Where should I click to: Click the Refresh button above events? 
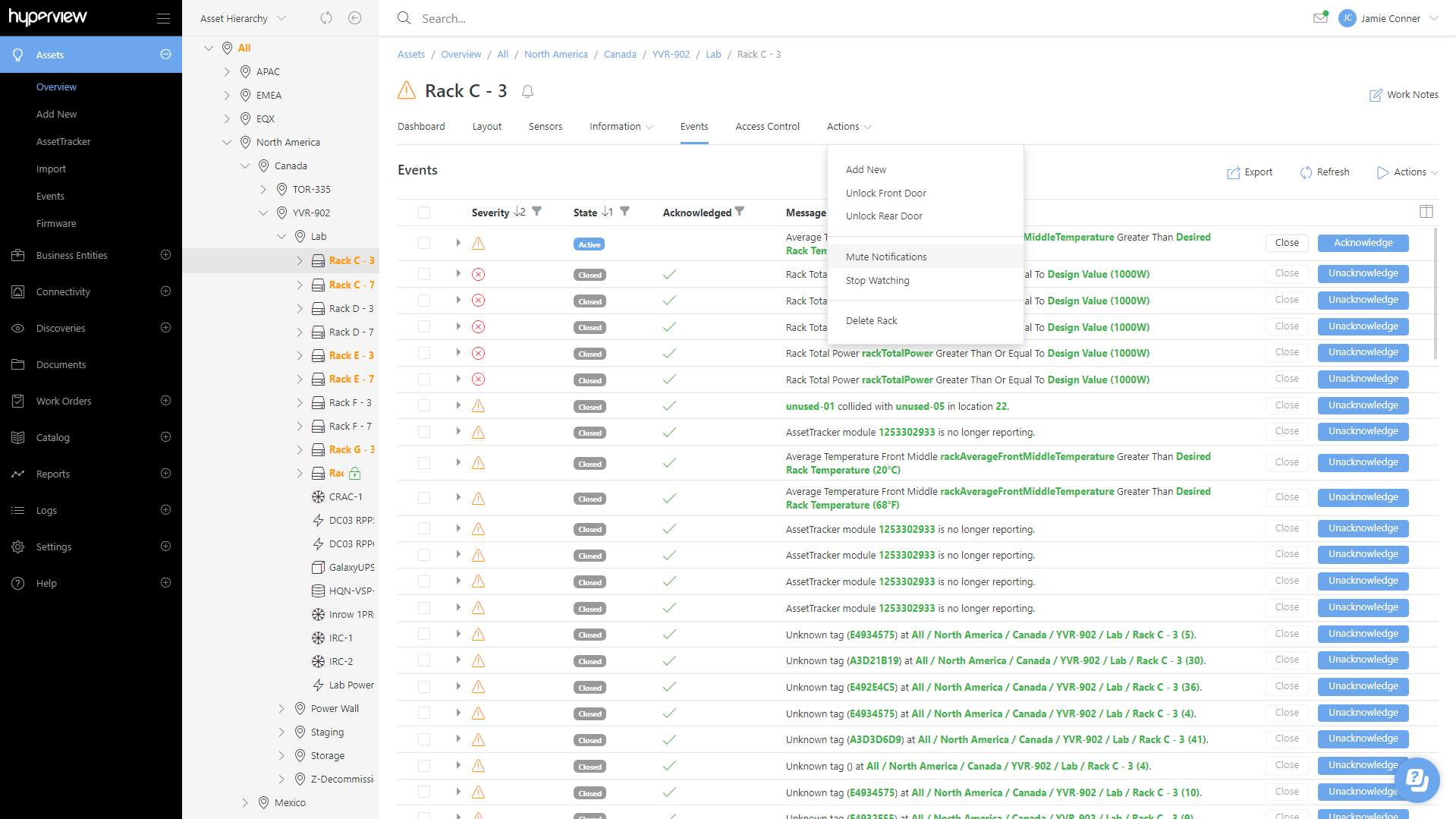[x=1325, y=172]
